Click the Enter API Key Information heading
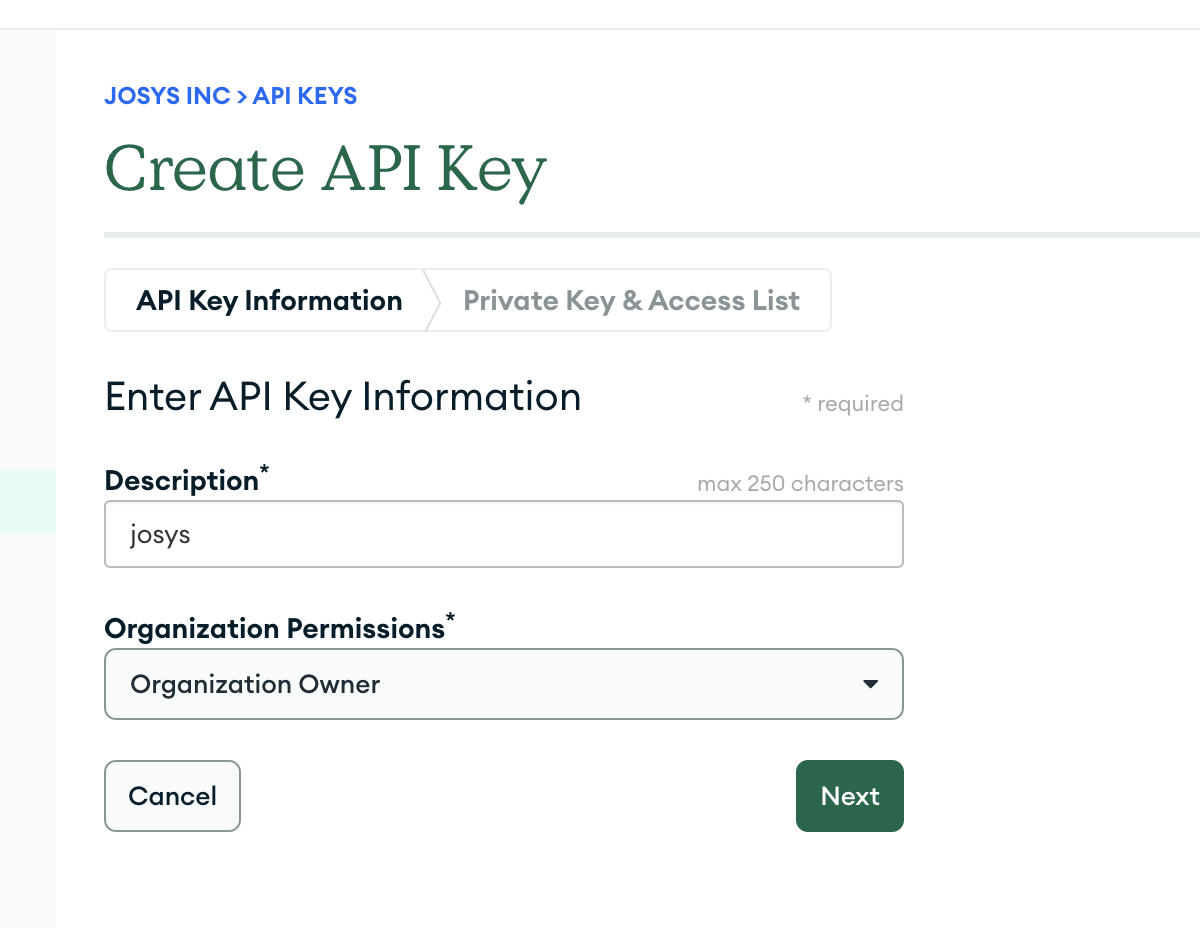Image resolution: width=1200 pixels, height=928 pixels. tap(343, 397)
